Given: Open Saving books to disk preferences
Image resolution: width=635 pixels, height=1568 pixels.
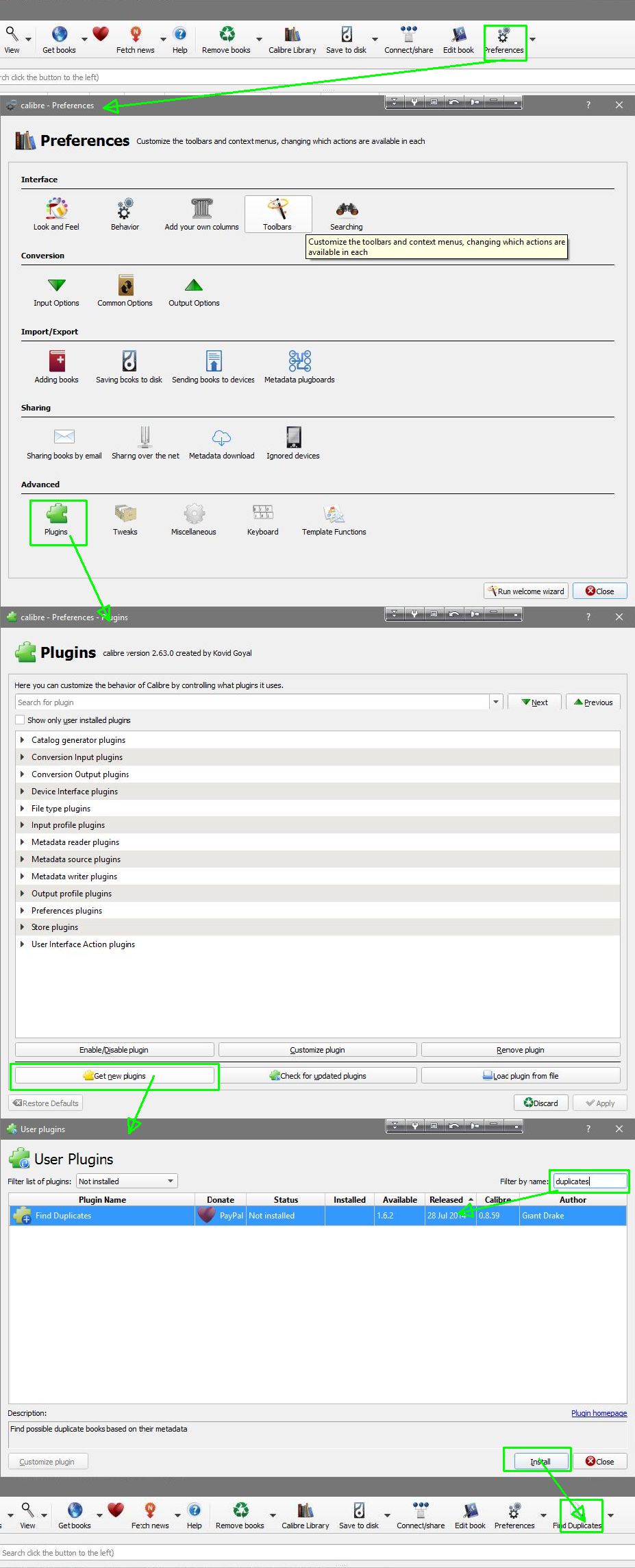Looking at the screenshot, I should pyautogui.click(x=129, y=367).
